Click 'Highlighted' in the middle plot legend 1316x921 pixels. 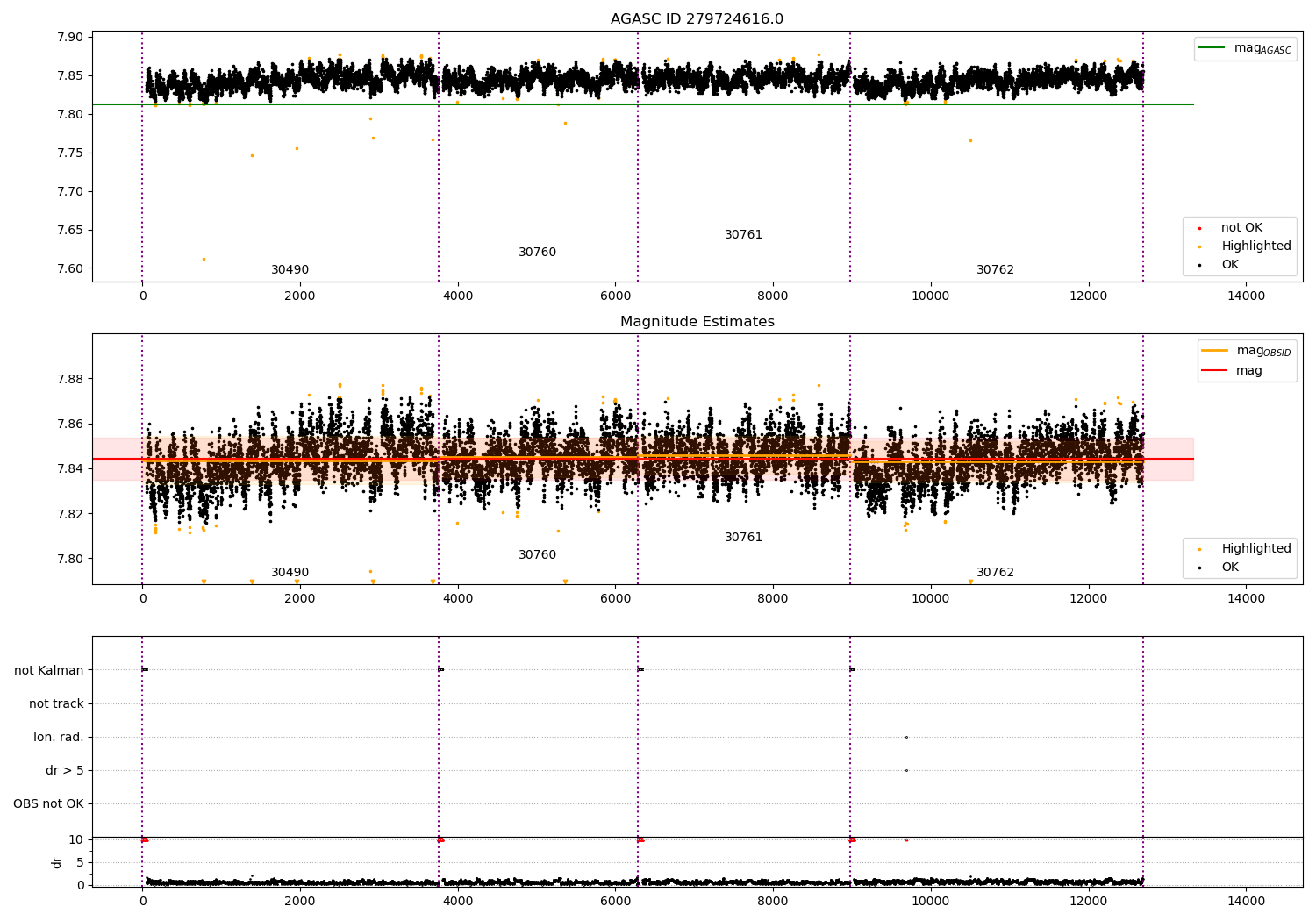1255,549
